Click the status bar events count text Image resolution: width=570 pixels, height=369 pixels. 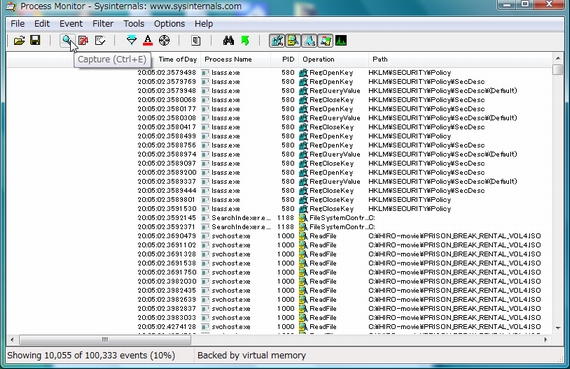91,355
